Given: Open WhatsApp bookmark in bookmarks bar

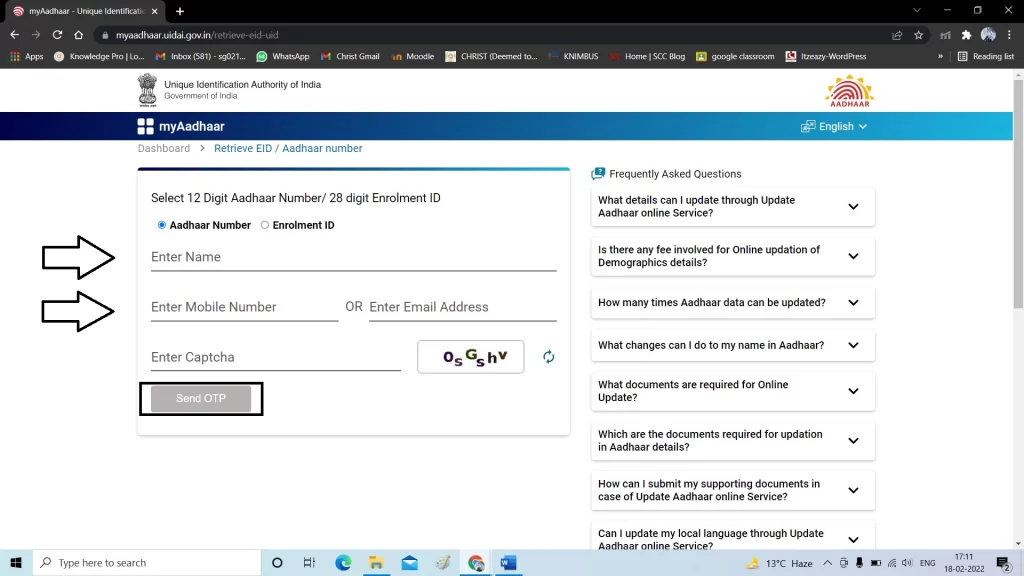Looking at the screenshot, I should click(283, 57).
